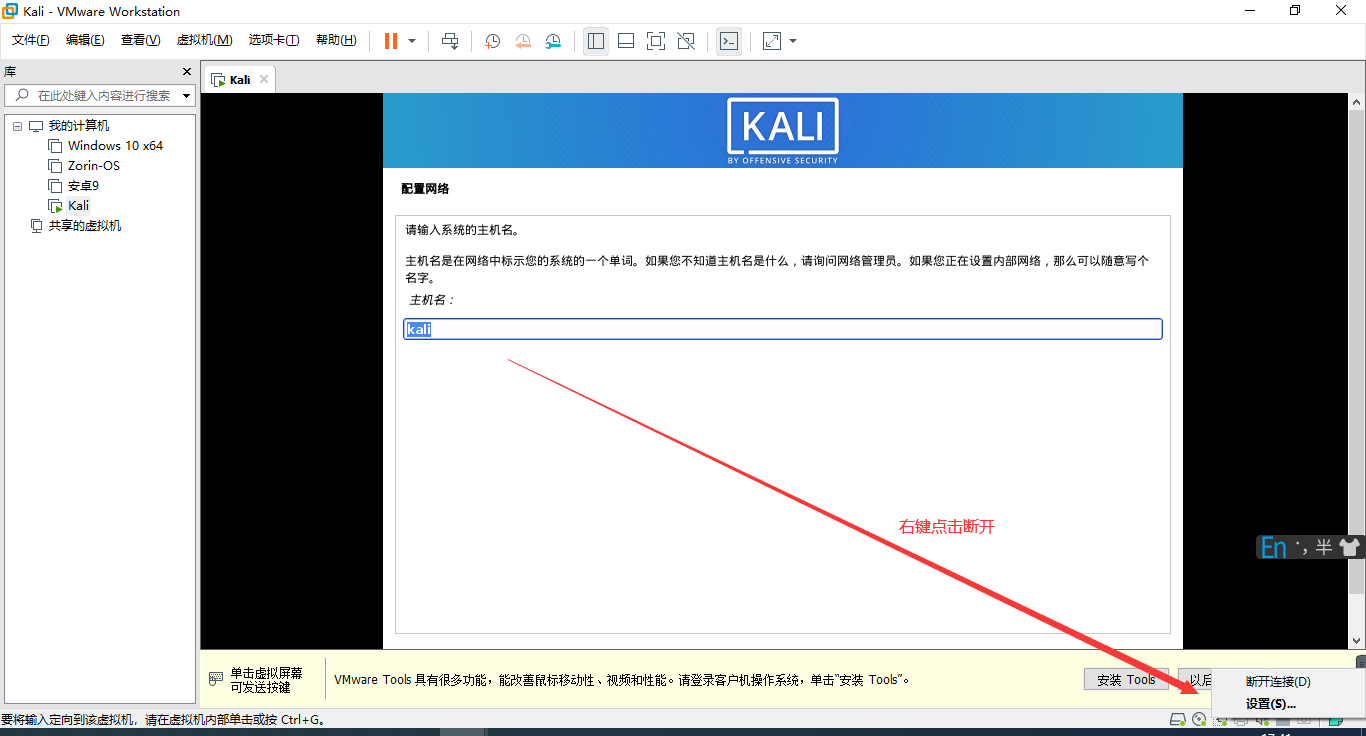Click the message log icon in status bar
The image size is (1366, 736).
[1335, 720]
